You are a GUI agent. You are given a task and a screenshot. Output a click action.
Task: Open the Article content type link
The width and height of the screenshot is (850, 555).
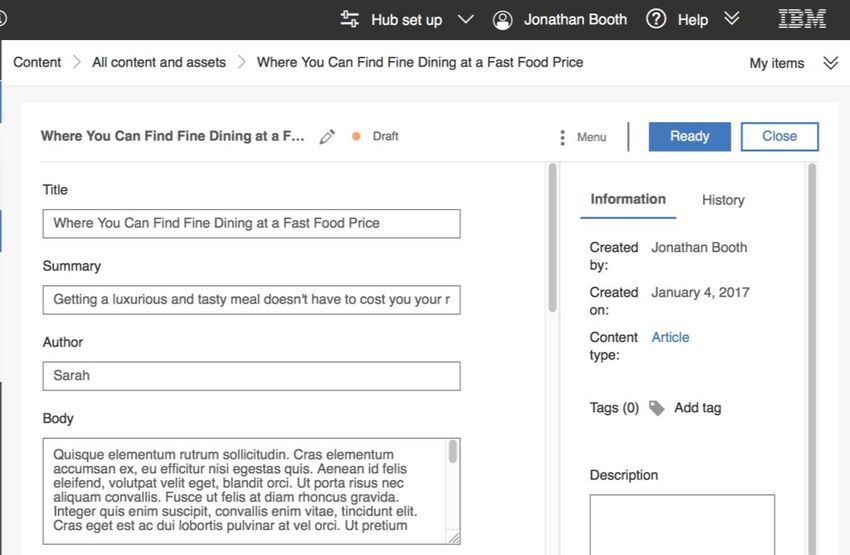(670, 337)
